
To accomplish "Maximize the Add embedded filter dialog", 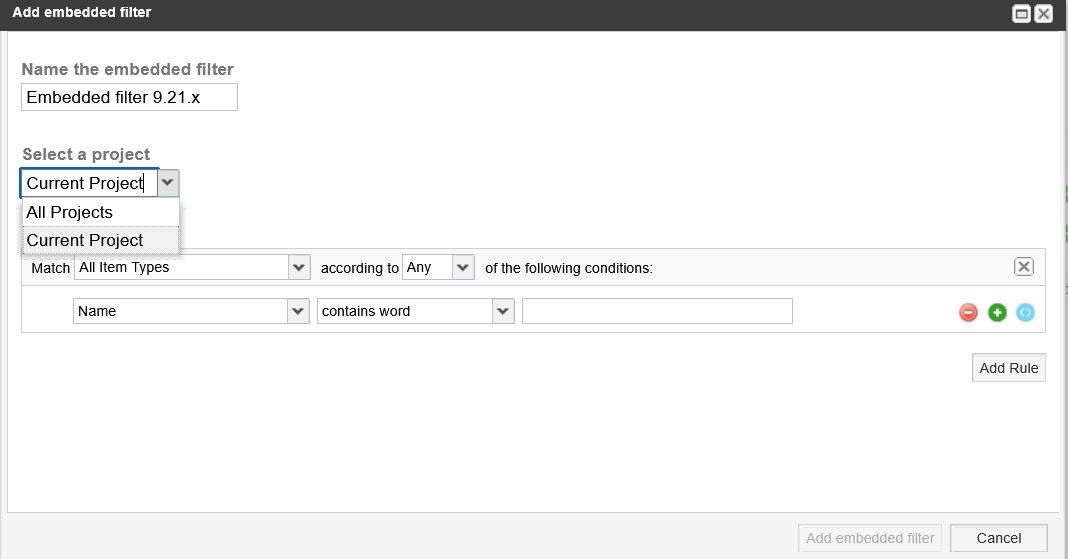I will (1021, 14).
